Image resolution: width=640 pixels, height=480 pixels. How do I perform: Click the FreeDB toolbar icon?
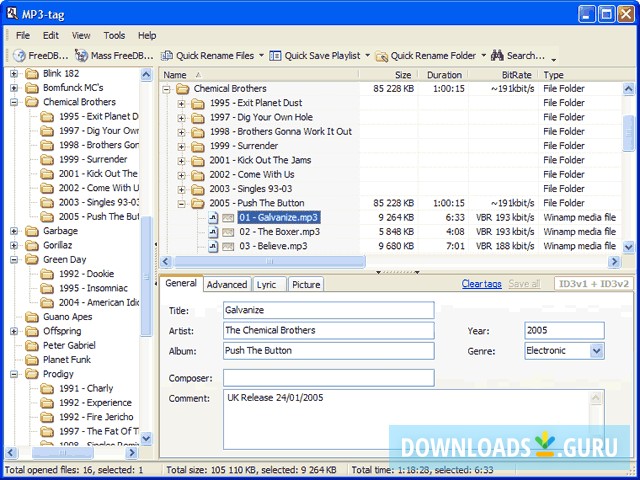[x=20, y=56]
